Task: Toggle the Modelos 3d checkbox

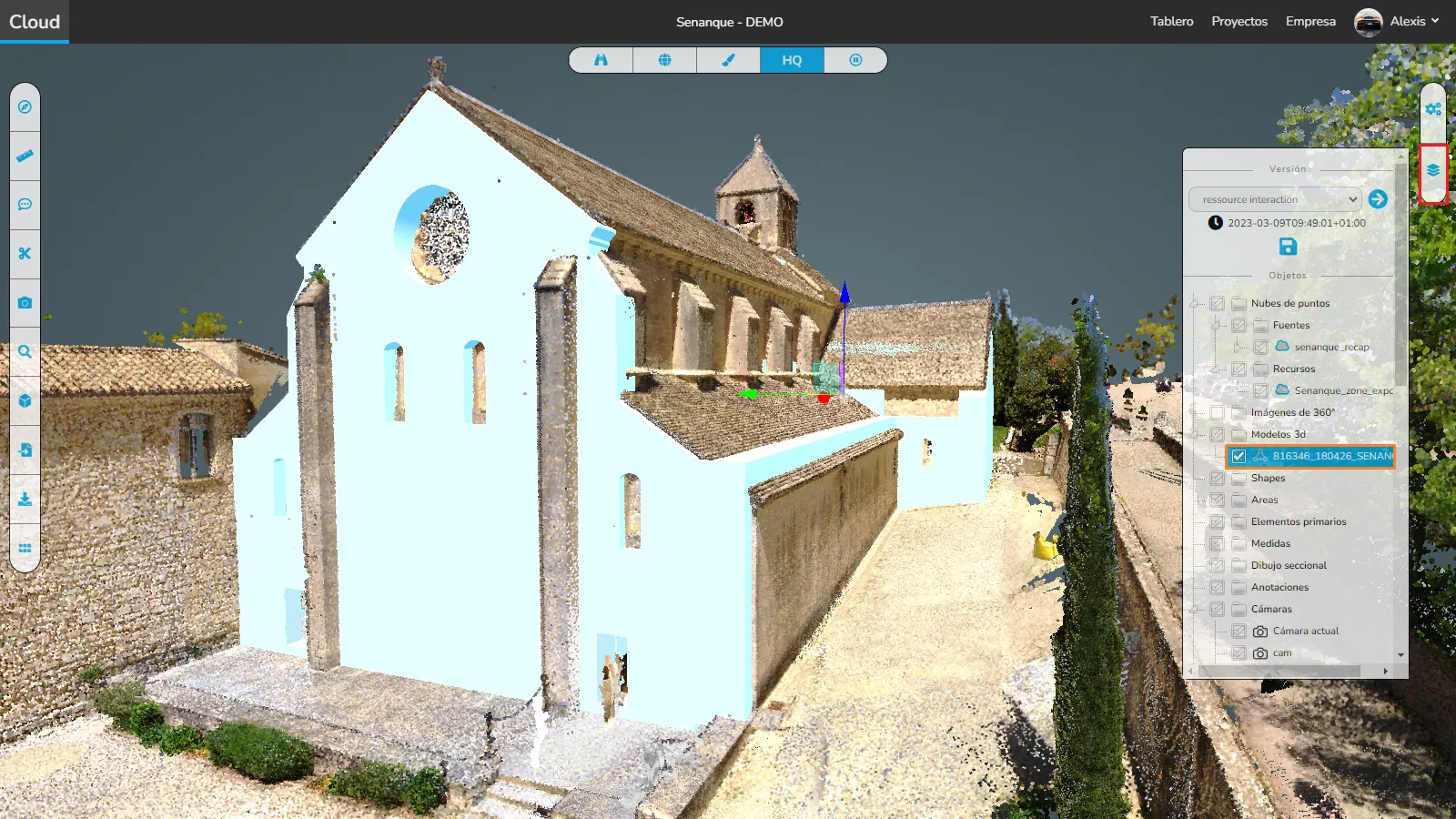Action: tap(1217, 434)
